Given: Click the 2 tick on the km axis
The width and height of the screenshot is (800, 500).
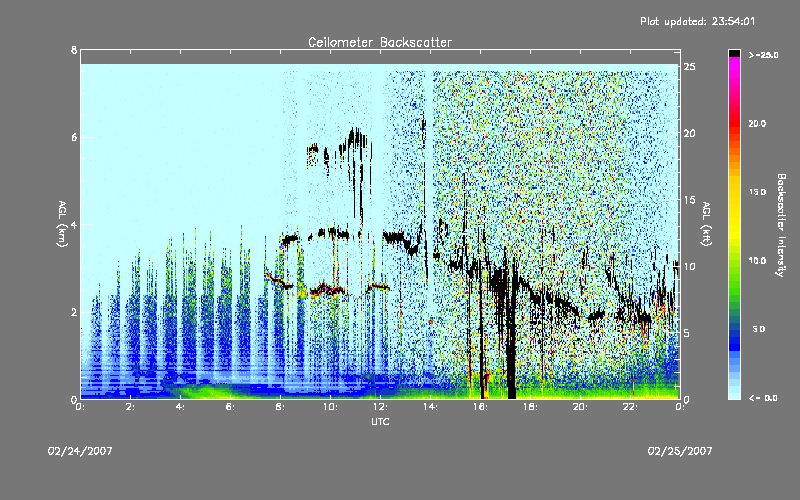Looking at the screenshot, I should (74, 312).
